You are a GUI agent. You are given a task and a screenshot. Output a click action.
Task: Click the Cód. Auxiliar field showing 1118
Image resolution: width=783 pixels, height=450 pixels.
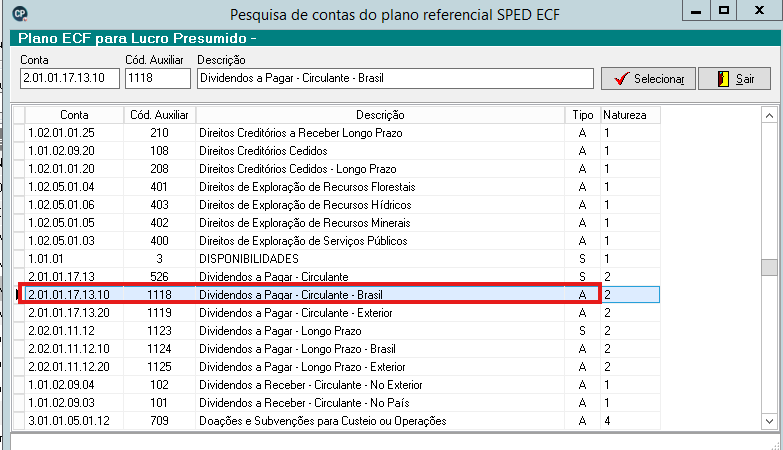(158, 78)
